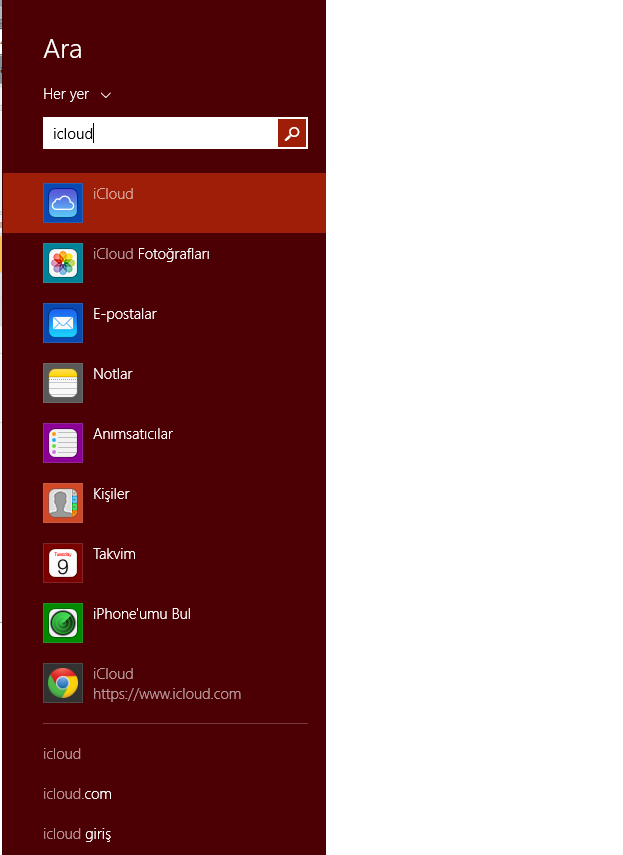Select the 'Takvim' result label
Screen dimensions: 623x855
coord(114,554)
